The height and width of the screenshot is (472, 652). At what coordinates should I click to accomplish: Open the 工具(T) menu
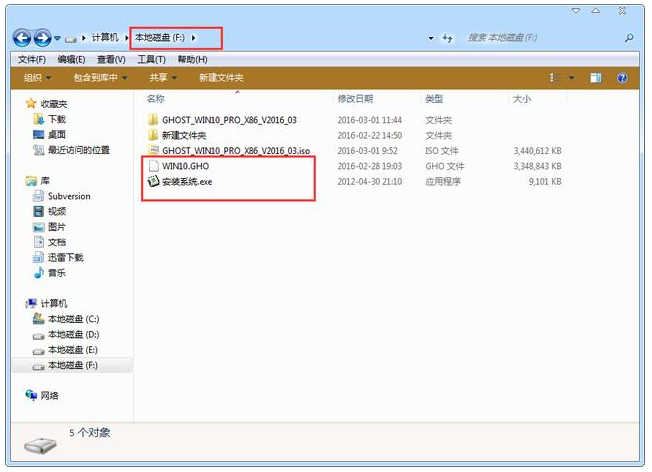pos(151,59)
